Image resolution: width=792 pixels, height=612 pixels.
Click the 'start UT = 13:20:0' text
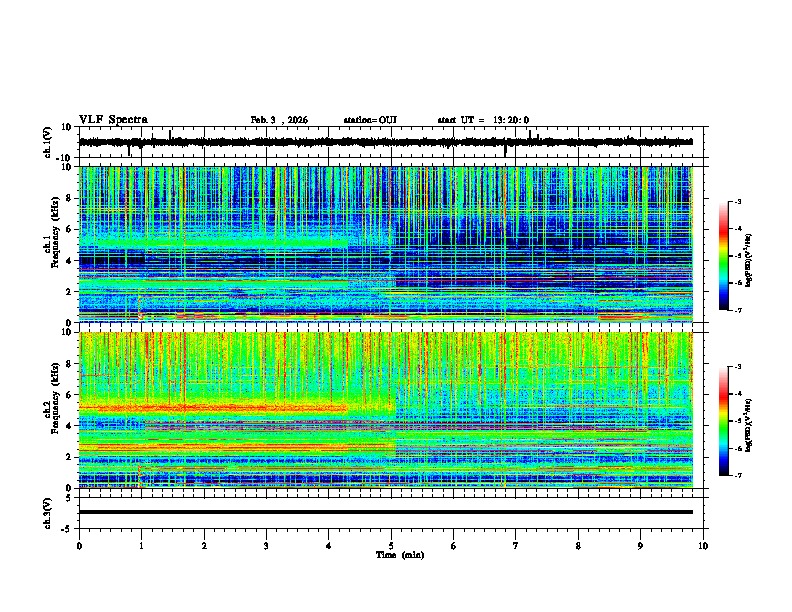click(x=483, y=120)
